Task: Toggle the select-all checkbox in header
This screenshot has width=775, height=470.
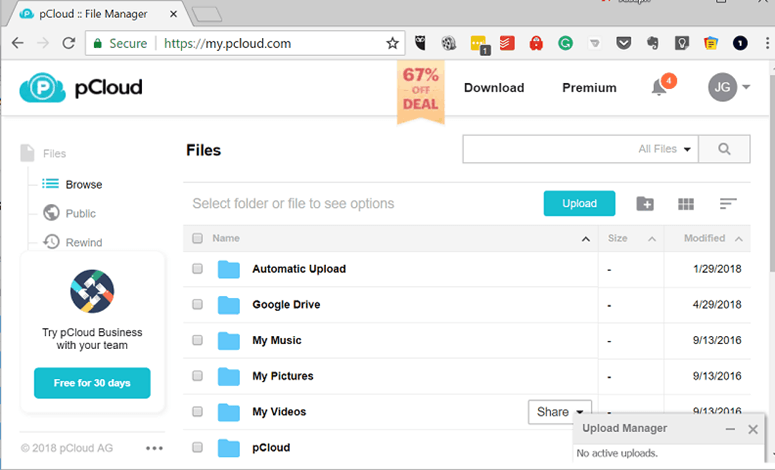Action: (x=197, y=238)
